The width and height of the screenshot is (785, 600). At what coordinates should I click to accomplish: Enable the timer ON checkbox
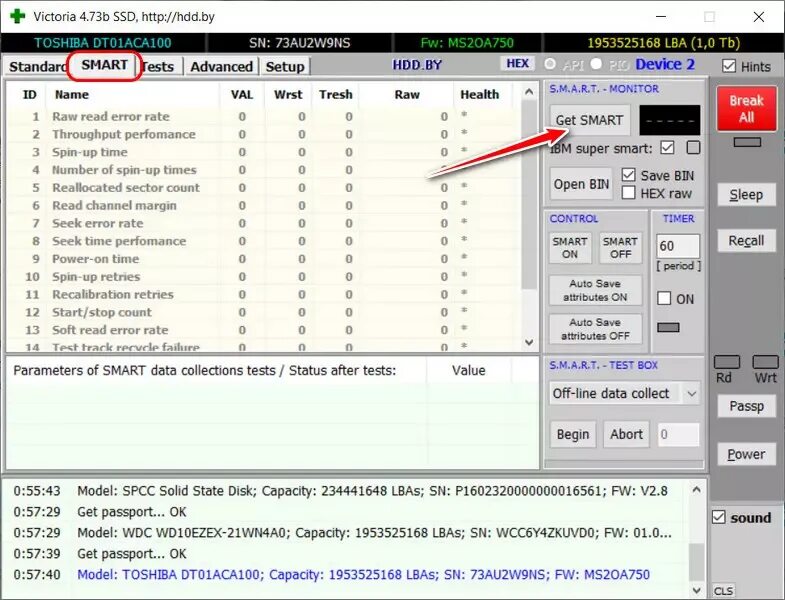664,298
